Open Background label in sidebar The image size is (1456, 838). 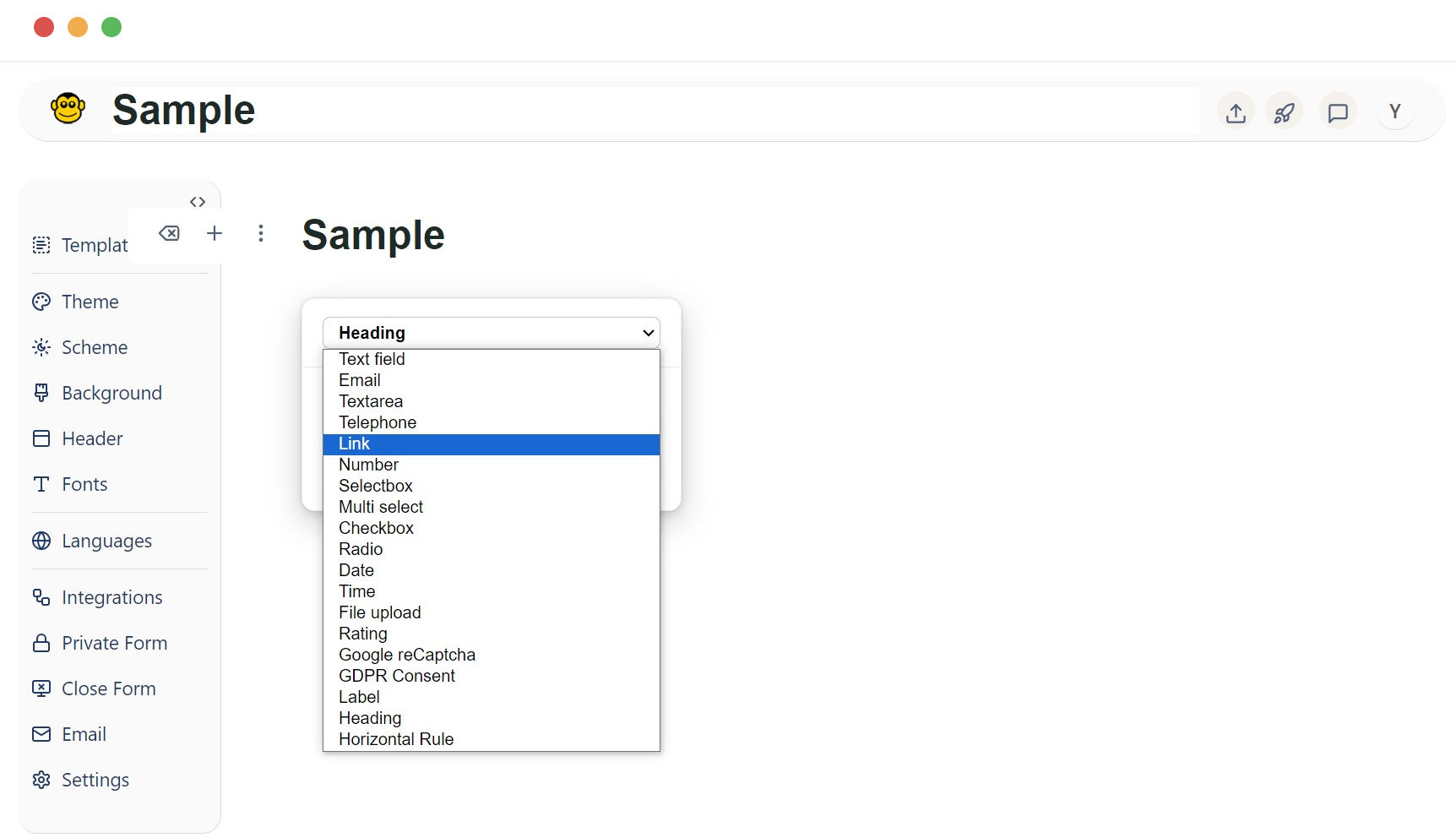click(111, 393)
